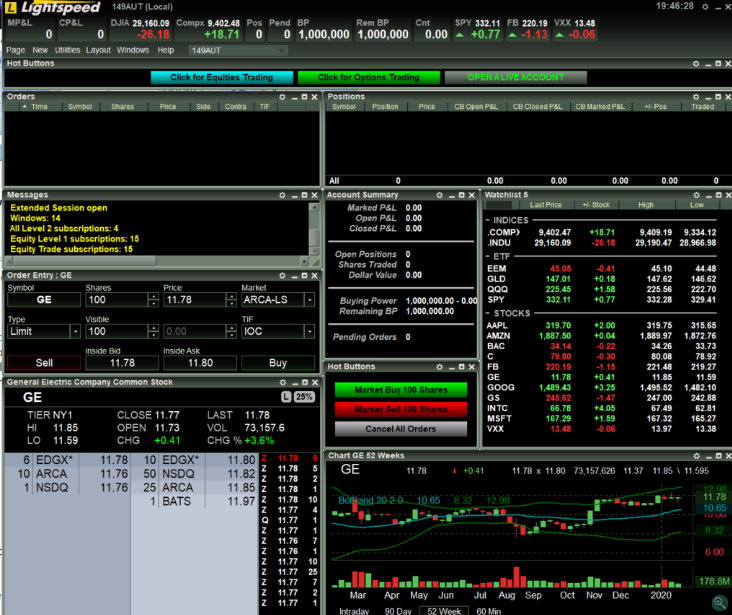Open Orders panel settings gear
The height and width of the screenshot is (615, 732).
(282, 97)
